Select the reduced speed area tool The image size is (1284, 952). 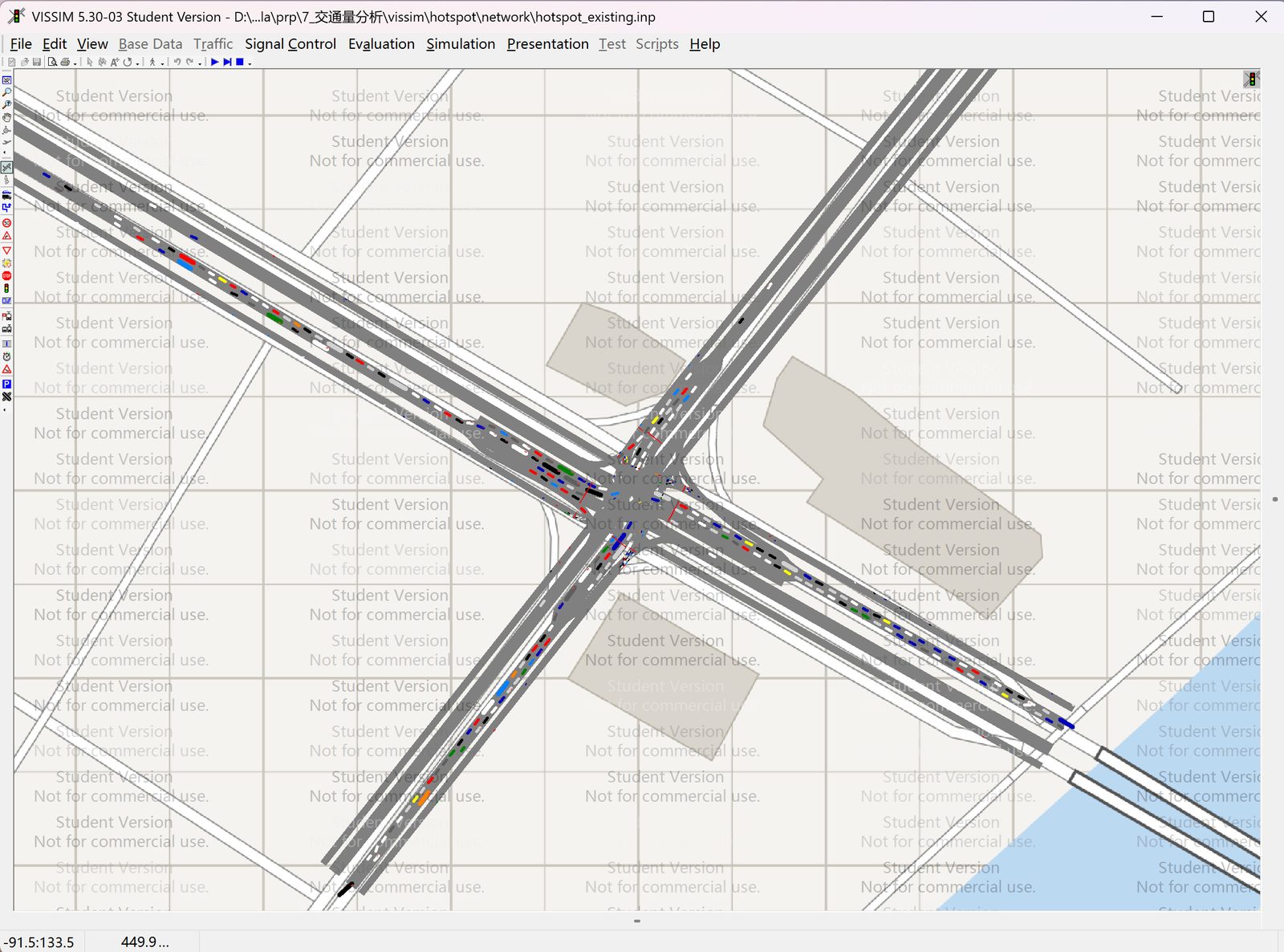pos(6,235)
